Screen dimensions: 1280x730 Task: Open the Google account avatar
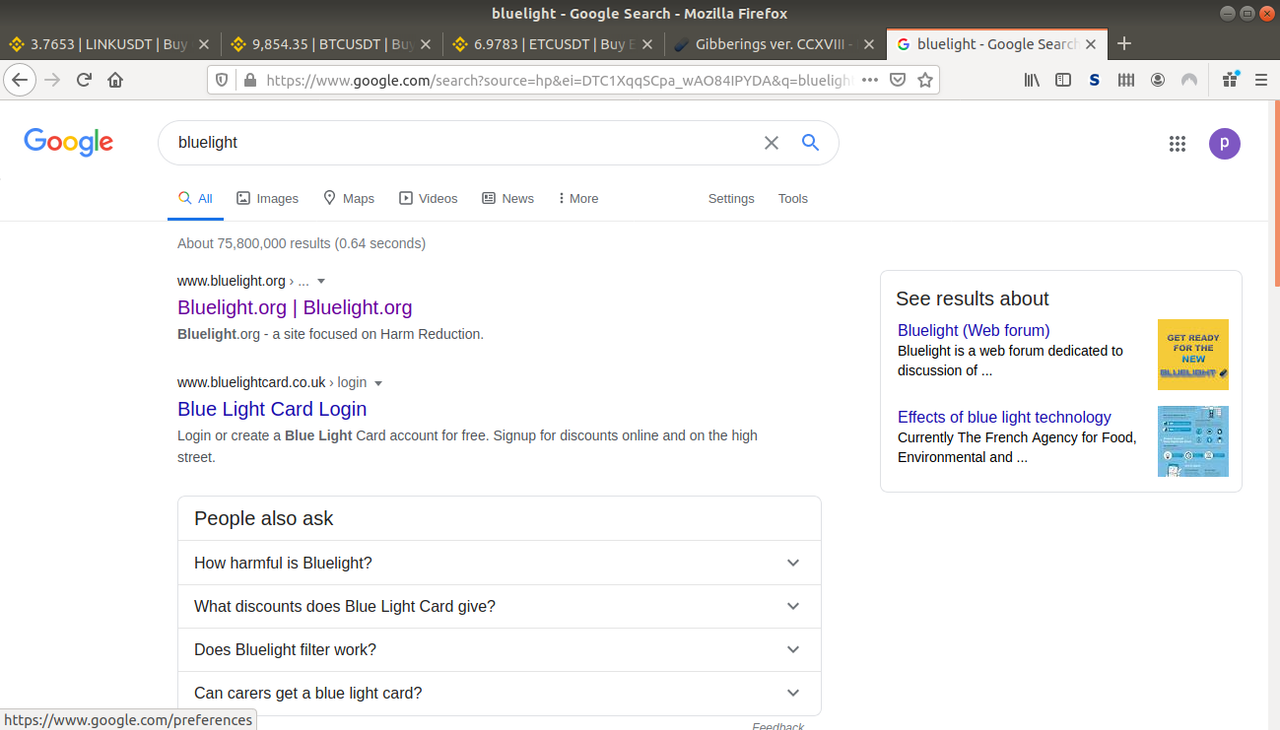coord(1225,143)
